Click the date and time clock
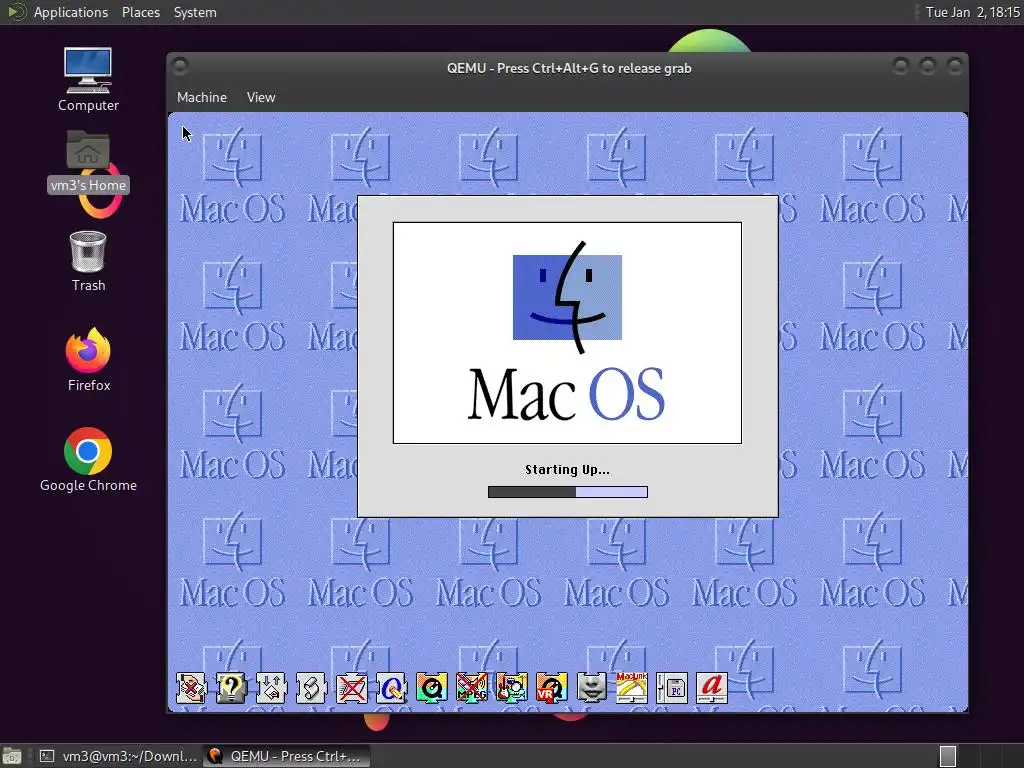1024x768 pixels. pos(972,12)
